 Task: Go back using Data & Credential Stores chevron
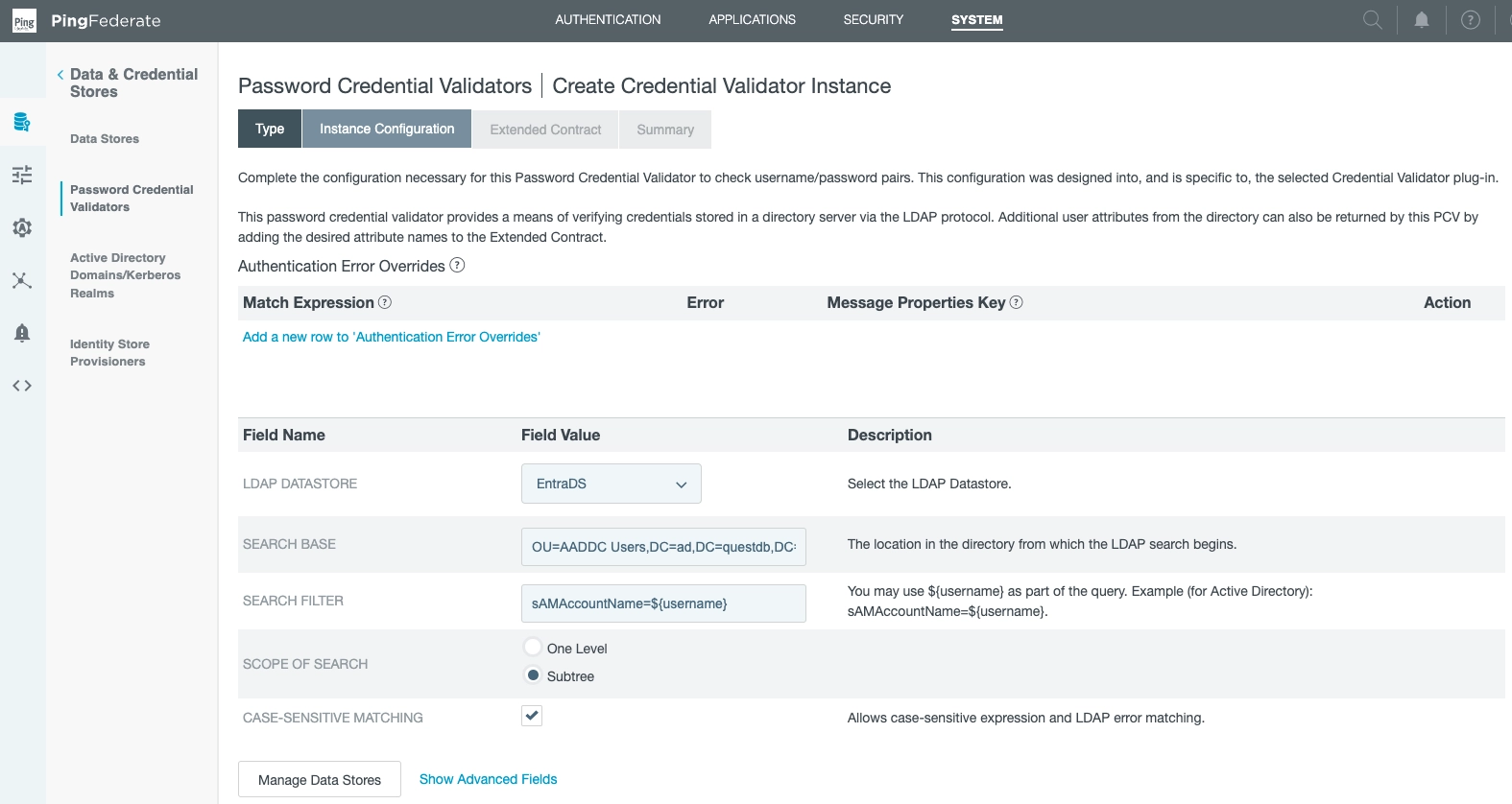click(x=60, y=75)
